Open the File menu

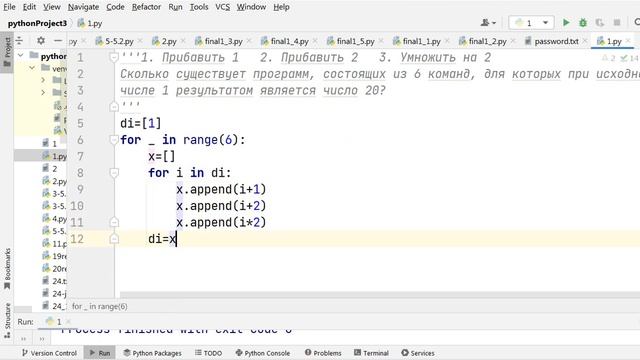click(x=9, y=7)
